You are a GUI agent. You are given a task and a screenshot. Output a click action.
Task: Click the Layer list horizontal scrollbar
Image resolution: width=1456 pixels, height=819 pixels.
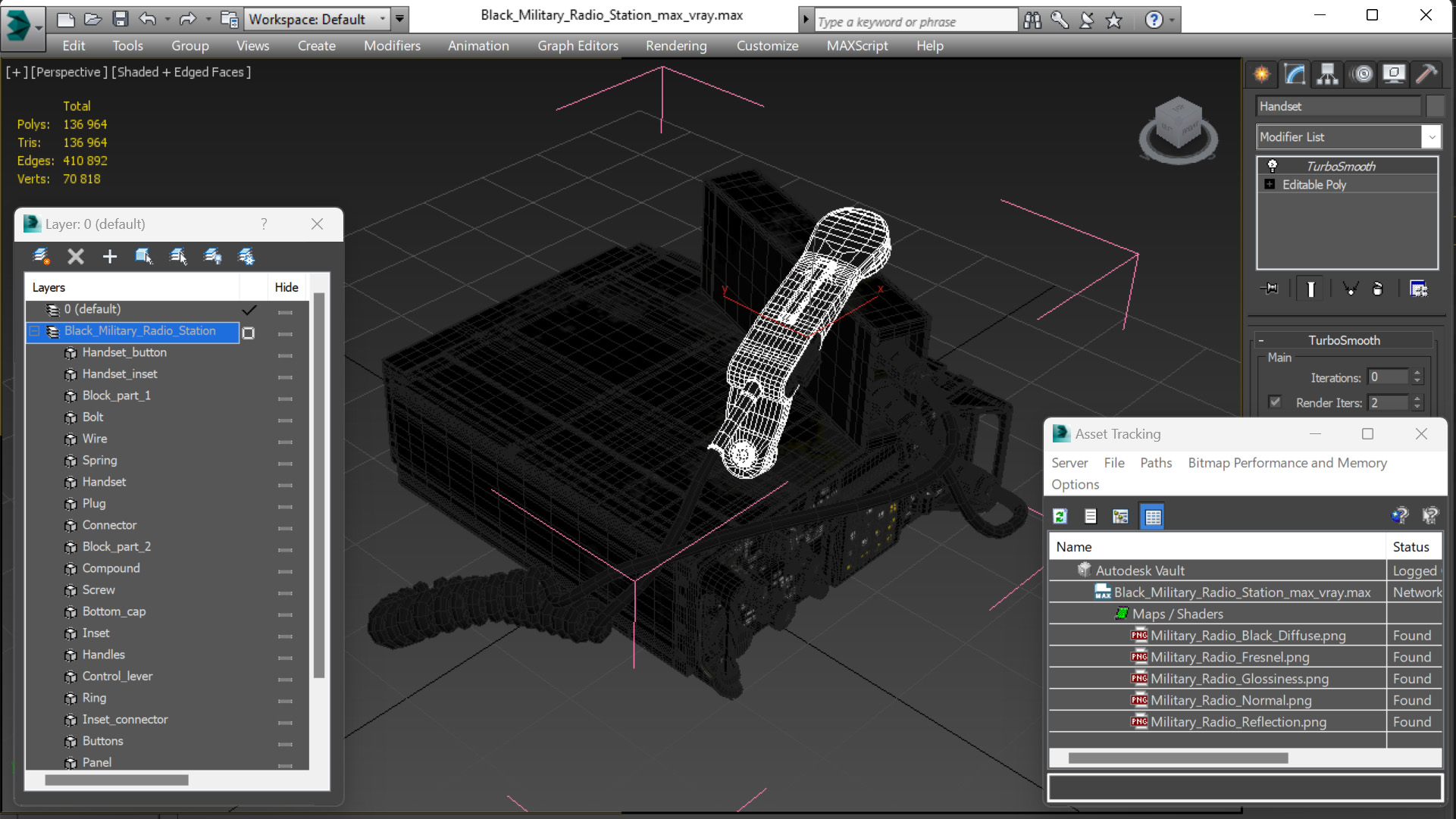(117, 780)
